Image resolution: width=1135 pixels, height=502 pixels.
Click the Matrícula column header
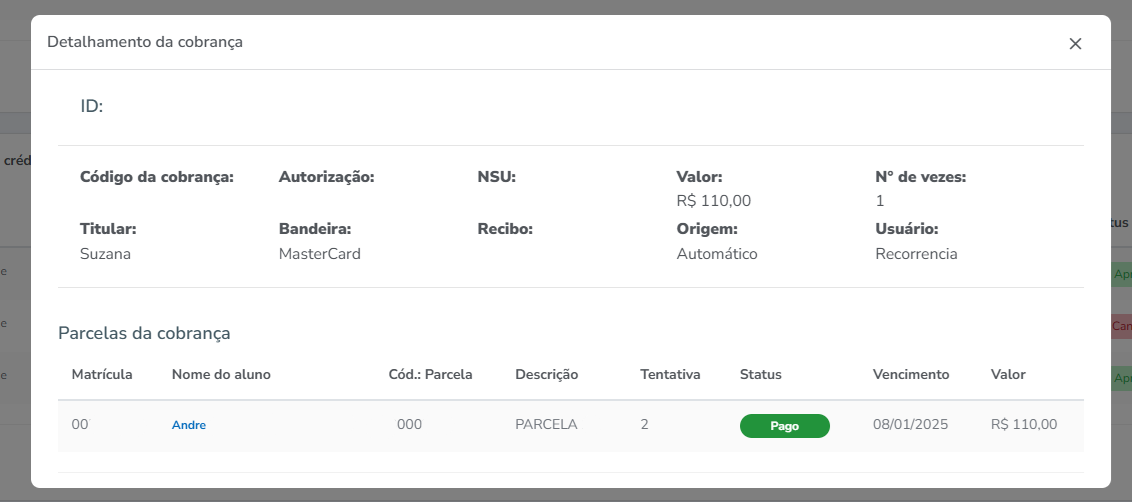[x=102, y=374]
